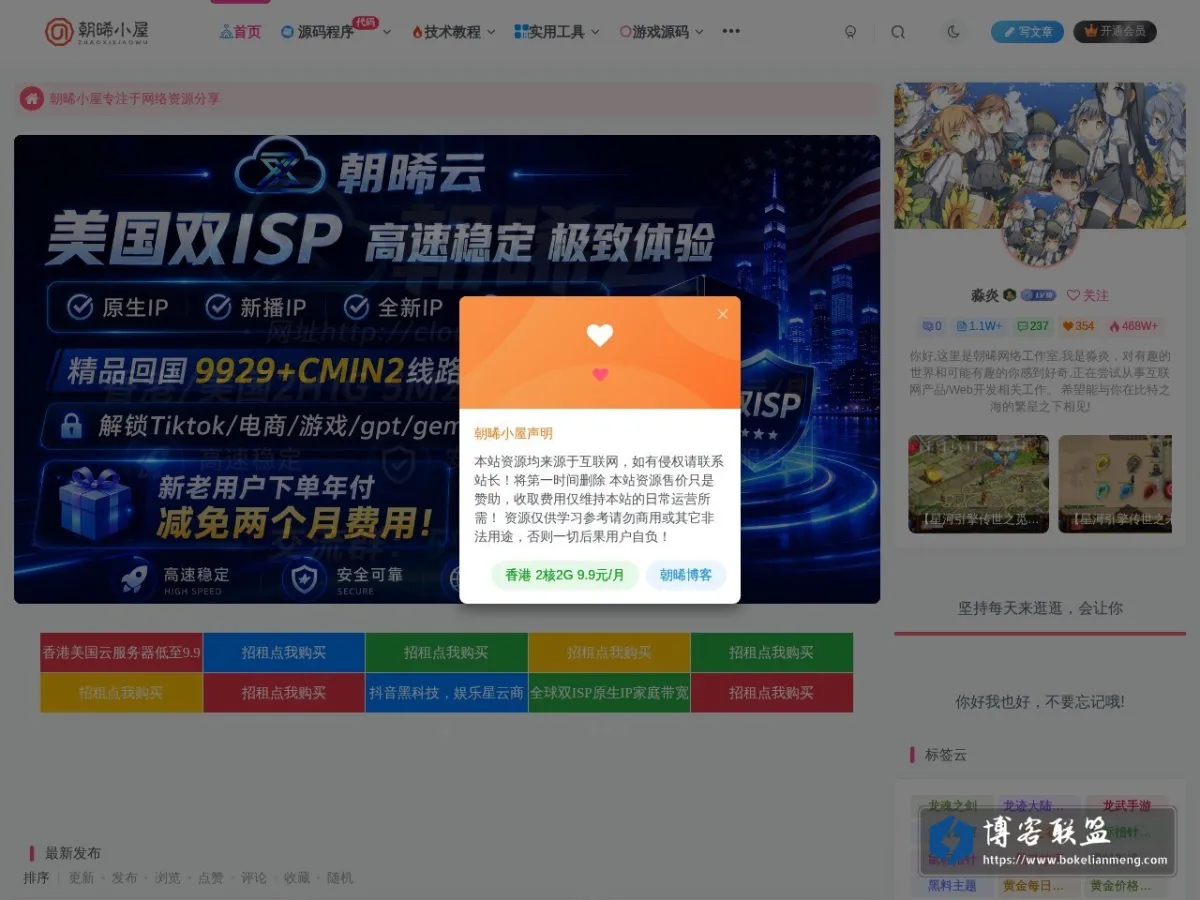Expand the 游戏源码 dropdown chevron
1200x900 pixels.
[x=699, y=32]
